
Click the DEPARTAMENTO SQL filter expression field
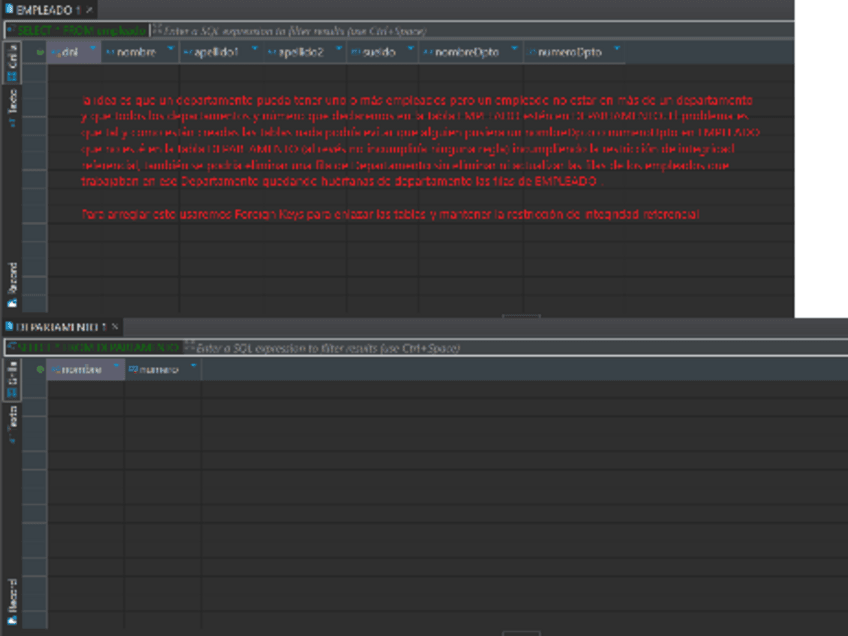500,348
